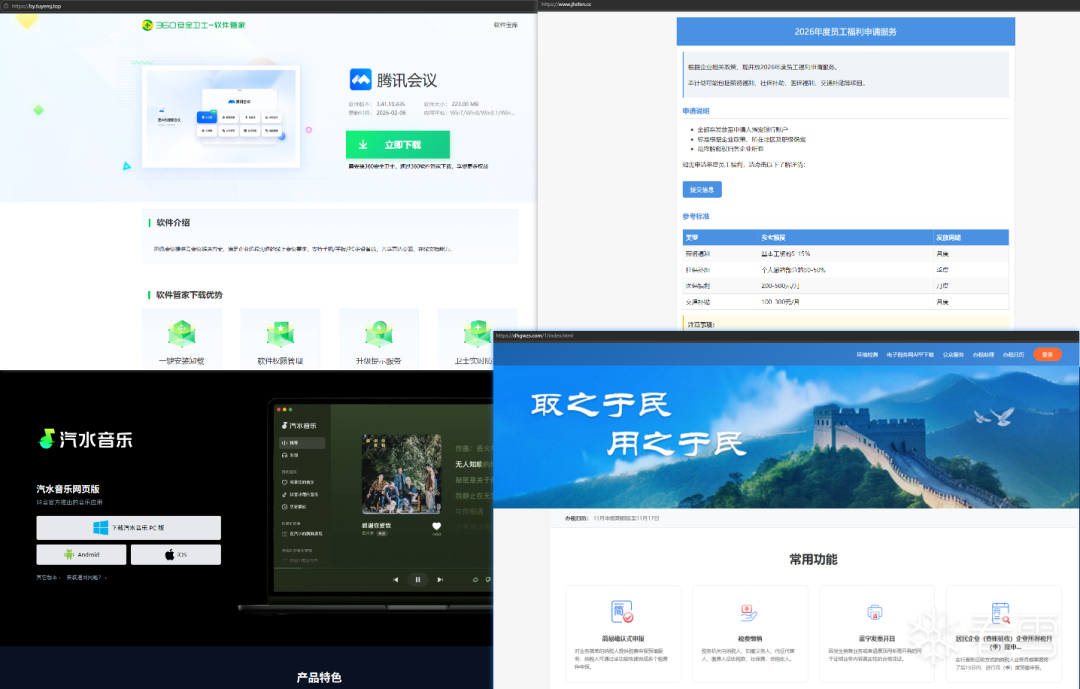Open 安装遇到问题? help link
The height and width of the screenshot is (689, 1080).
[86, 577]
